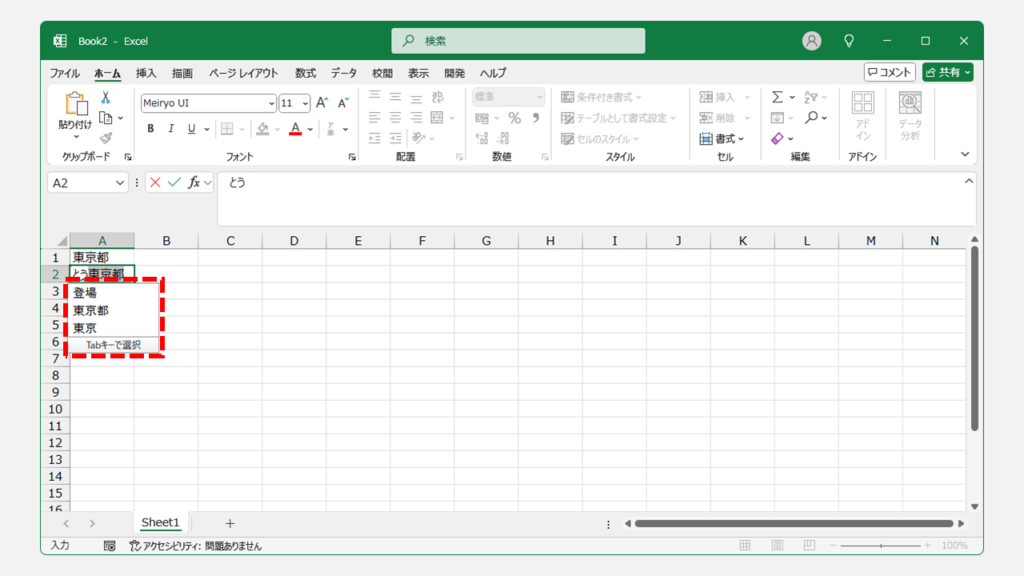Image resolution: width=1024 pixels, height=576 pixels.
Task: Click the search box in the title bar
Action: pyautogui.click(x=518, y=41)
